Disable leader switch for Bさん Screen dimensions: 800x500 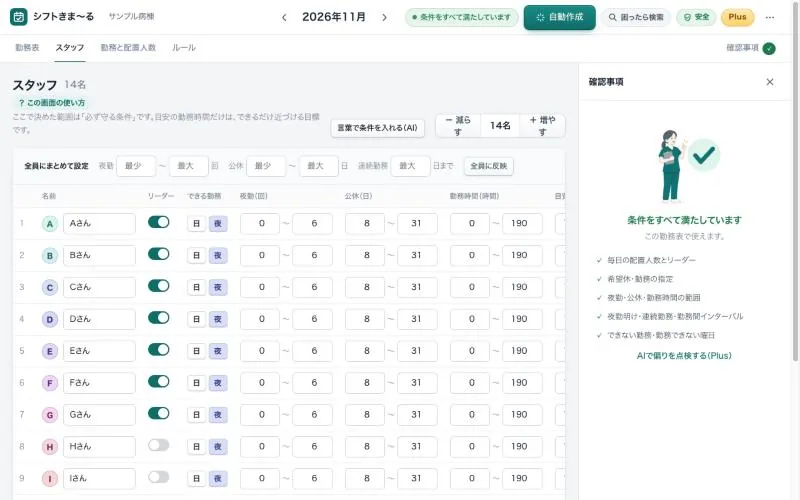(x=159, y=254)
